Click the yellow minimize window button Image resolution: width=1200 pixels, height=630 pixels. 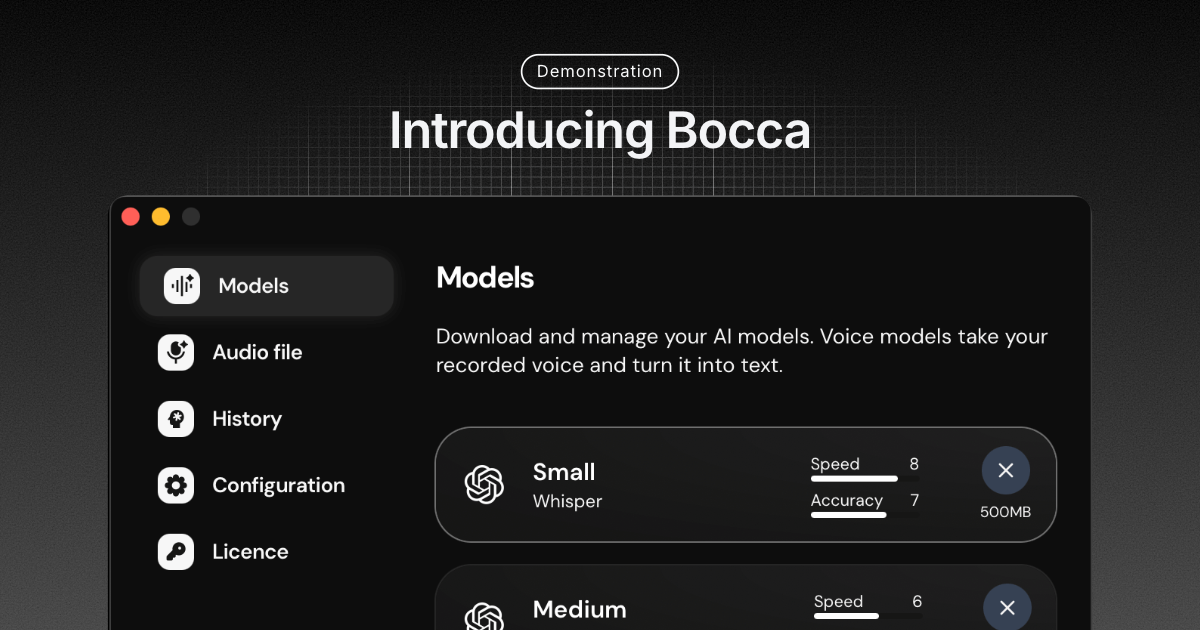(160, 216)
